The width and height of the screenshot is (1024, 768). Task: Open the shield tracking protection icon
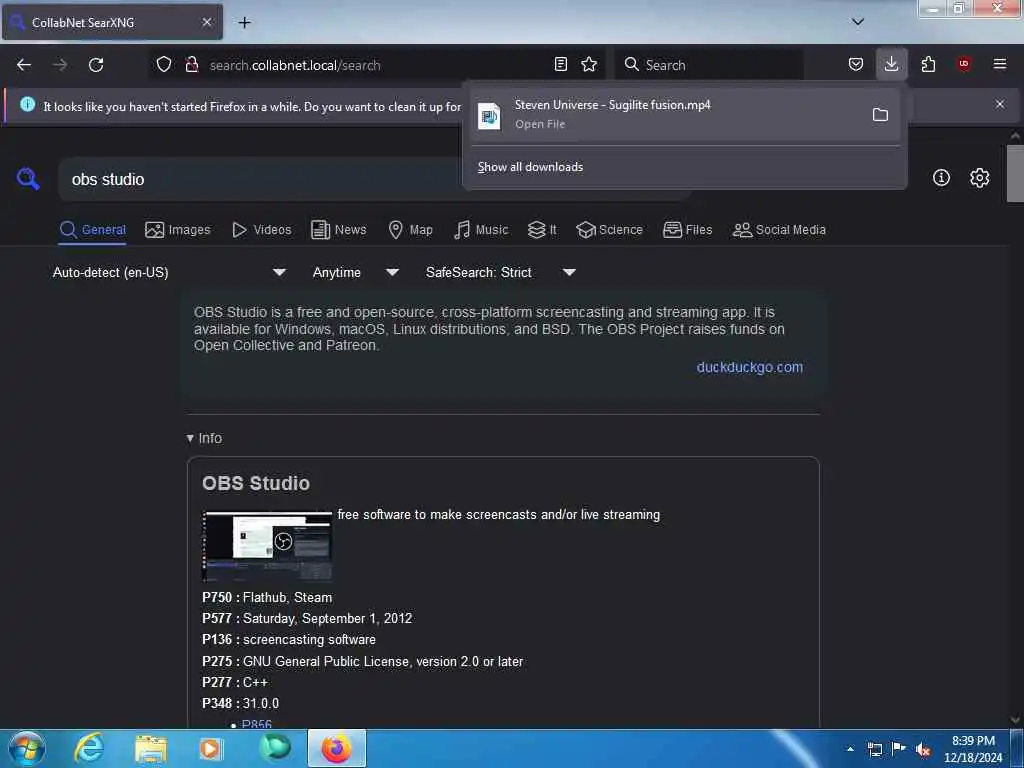(164, 64)
